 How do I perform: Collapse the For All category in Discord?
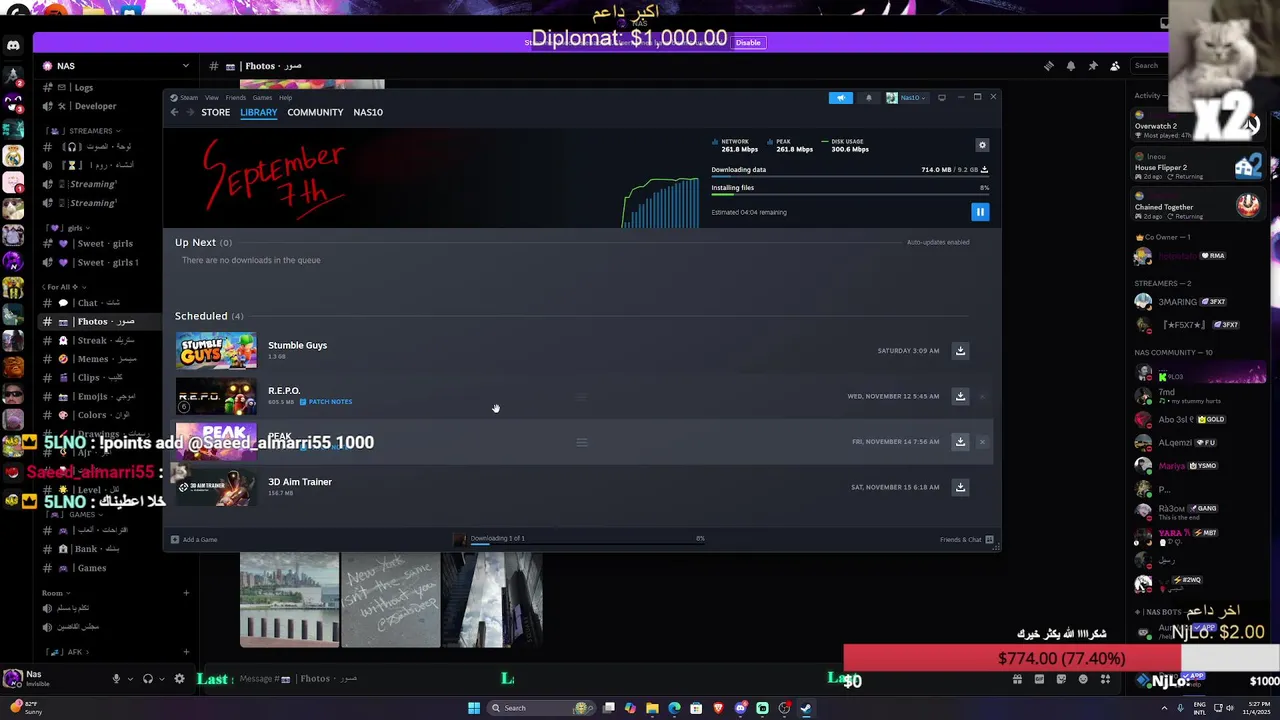65,287
